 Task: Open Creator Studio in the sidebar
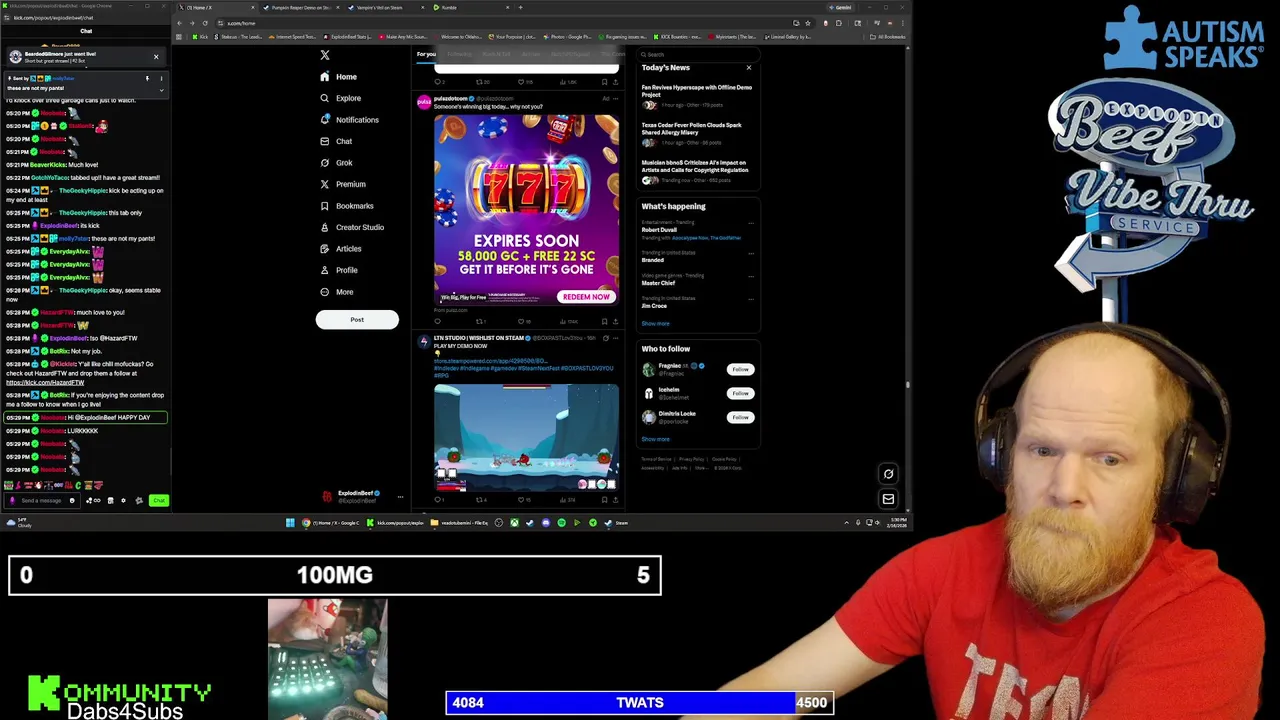(351, 227)
